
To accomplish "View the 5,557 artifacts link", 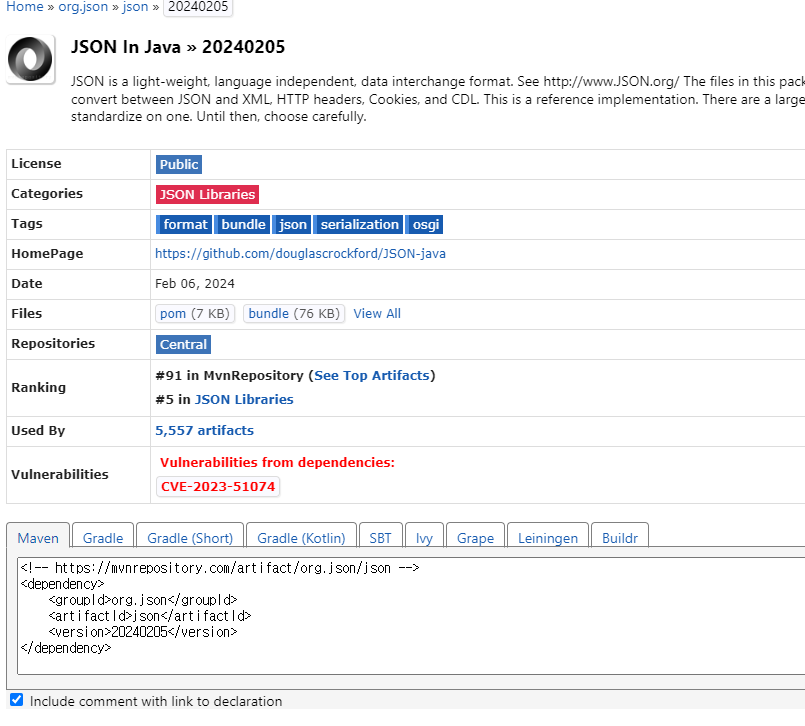I will point(204,431).
